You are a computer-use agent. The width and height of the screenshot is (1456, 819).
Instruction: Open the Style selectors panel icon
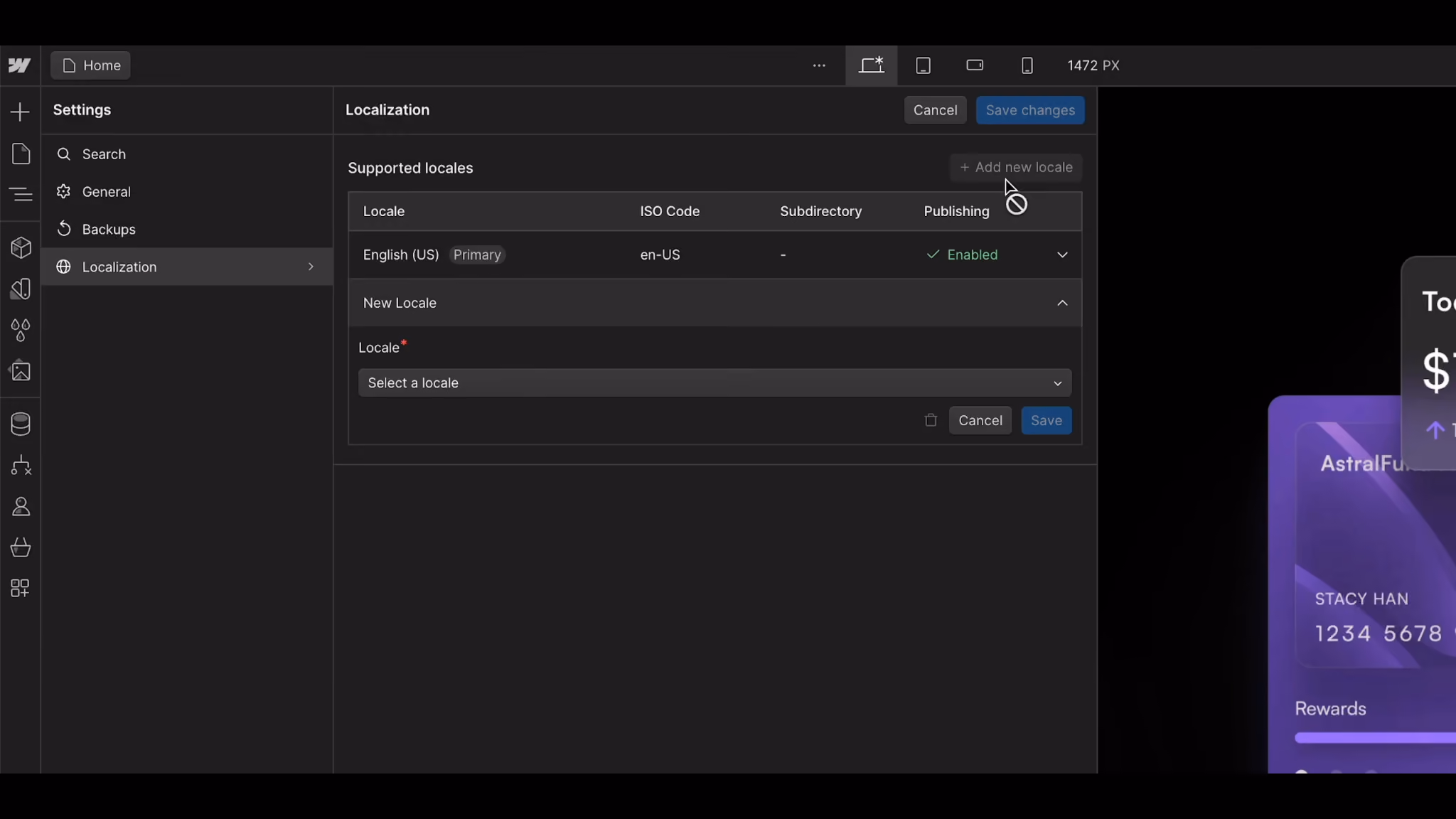coord(21,289)
